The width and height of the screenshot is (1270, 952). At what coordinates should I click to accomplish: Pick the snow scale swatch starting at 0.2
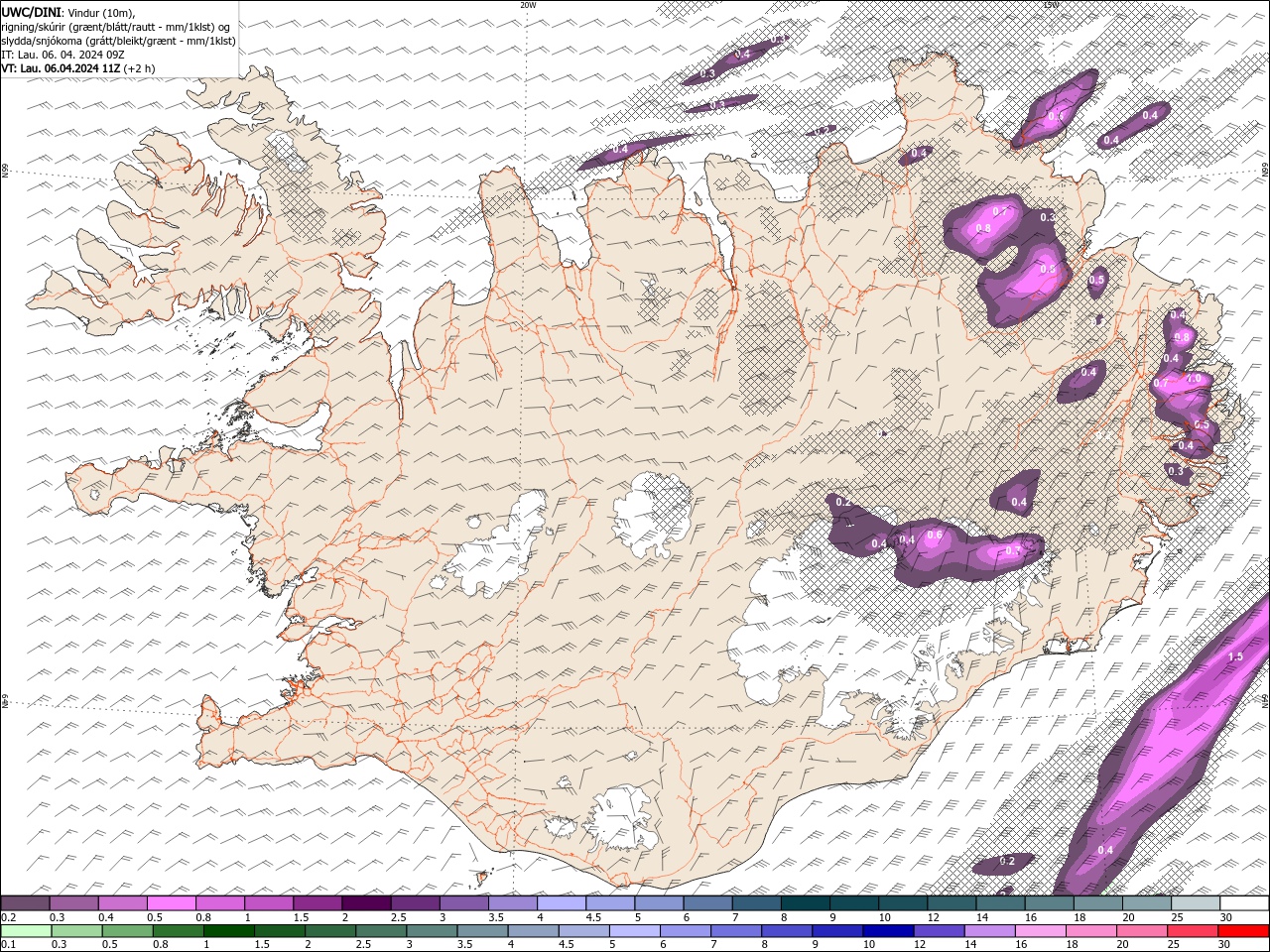pyautogui.click(x=26, y=903)
